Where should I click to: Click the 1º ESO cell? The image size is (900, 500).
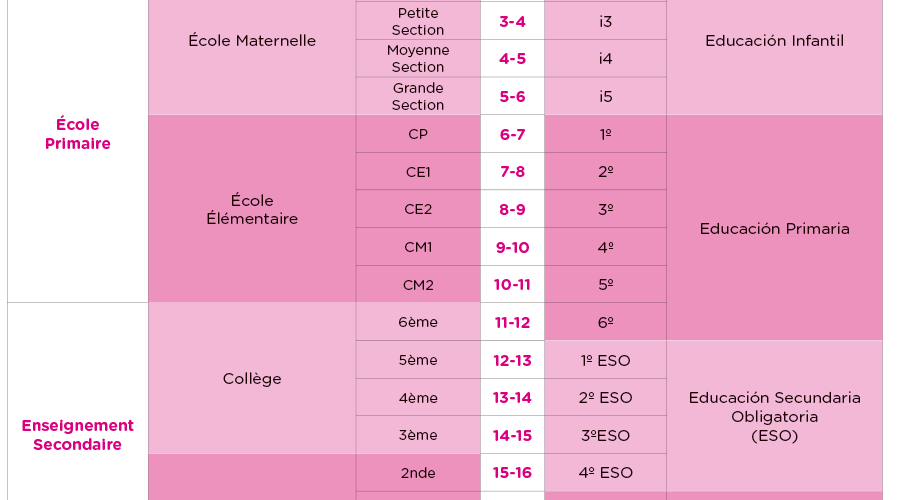[x=605, y=360]
